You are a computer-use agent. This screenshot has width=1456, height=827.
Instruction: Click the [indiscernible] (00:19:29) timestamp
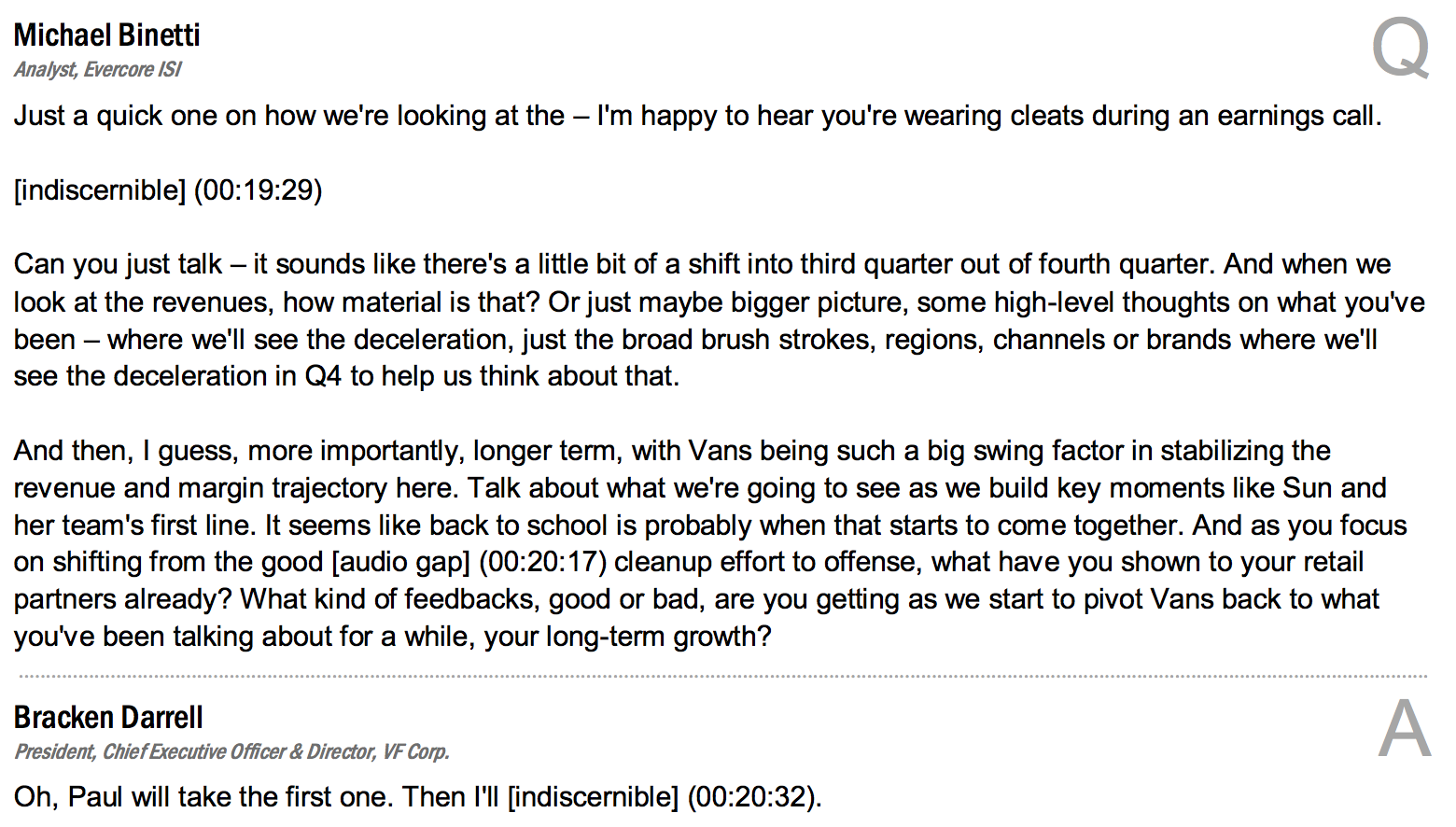pyautogui.click(x=168, y=190)
